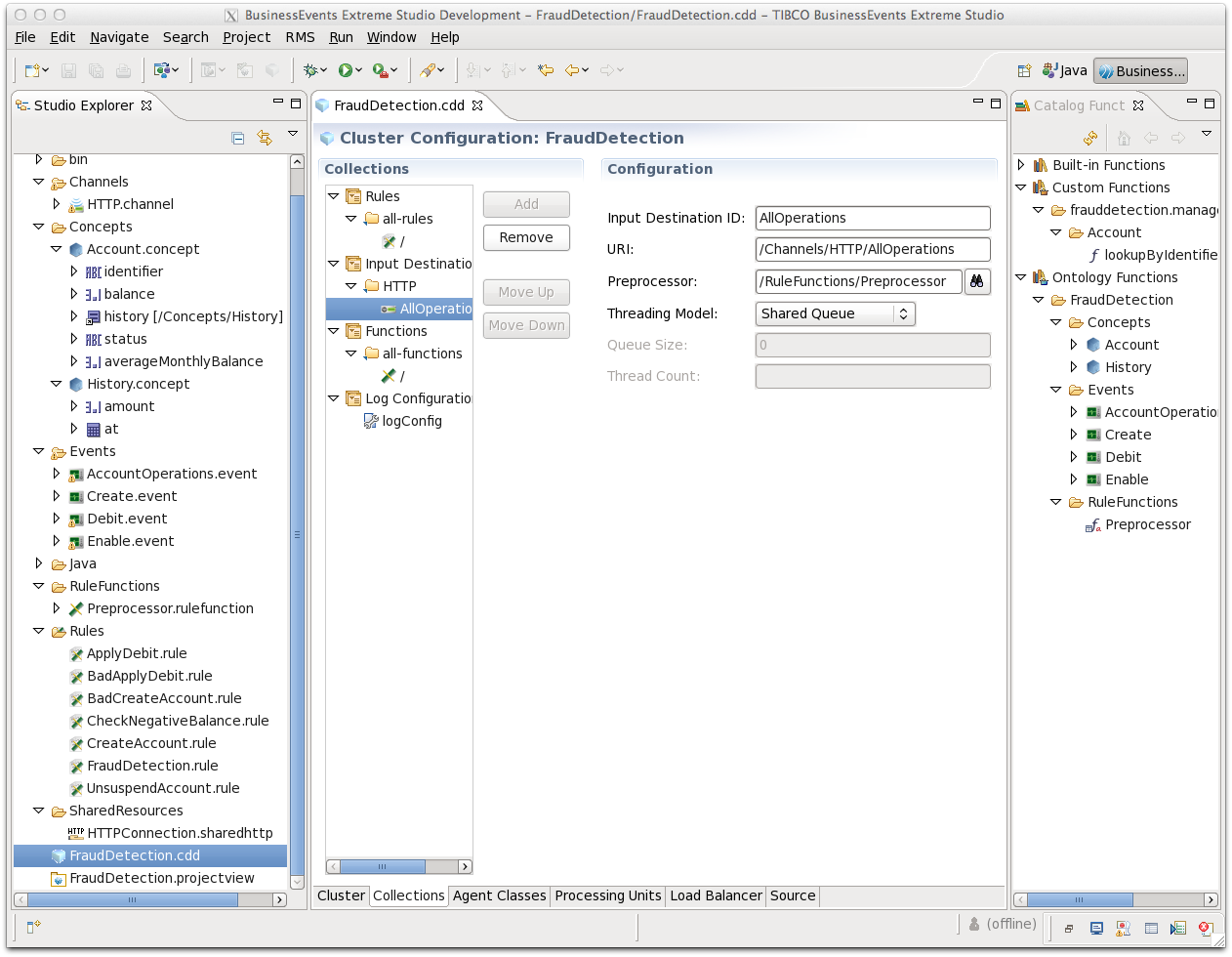Click the Business perspective button
The image size is (1232, 957).
pyautogui.click(x=1141, y=70)
